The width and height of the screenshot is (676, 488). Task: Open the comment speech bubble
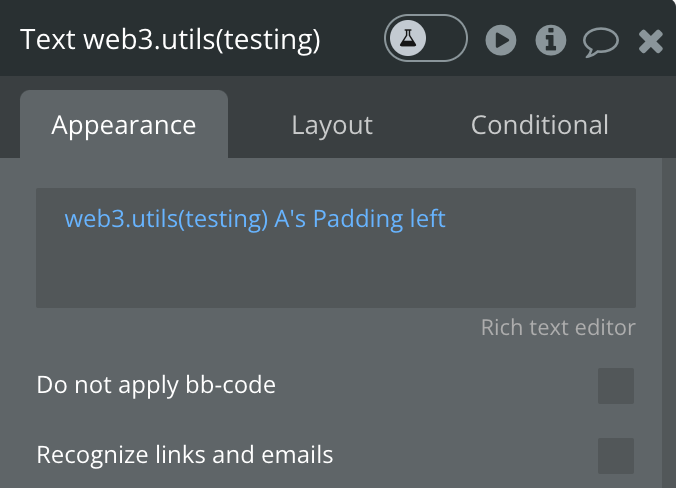point(600,41)
